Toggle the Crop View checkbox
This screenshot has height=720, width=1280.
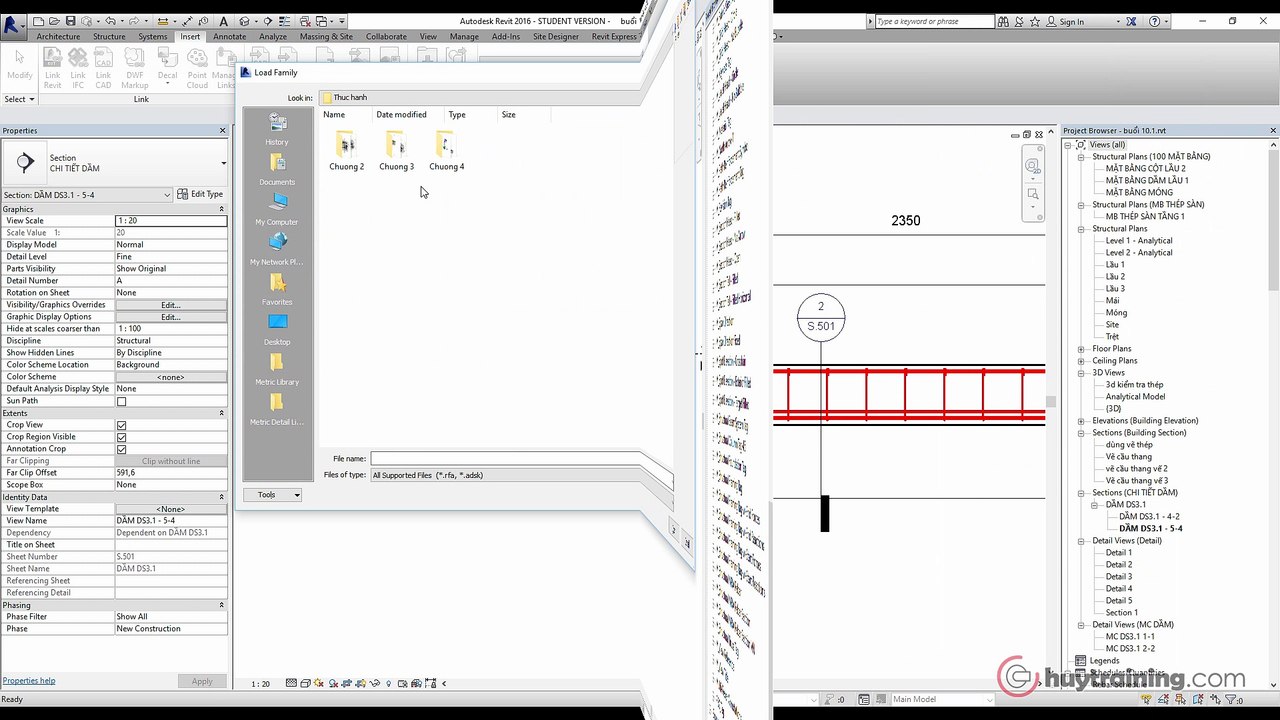click(121, 425)
